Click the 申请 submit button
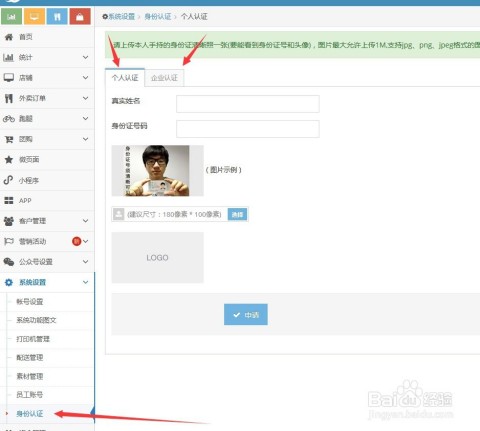Viewport: 480px width, 431px height. (x=246, y=314)
